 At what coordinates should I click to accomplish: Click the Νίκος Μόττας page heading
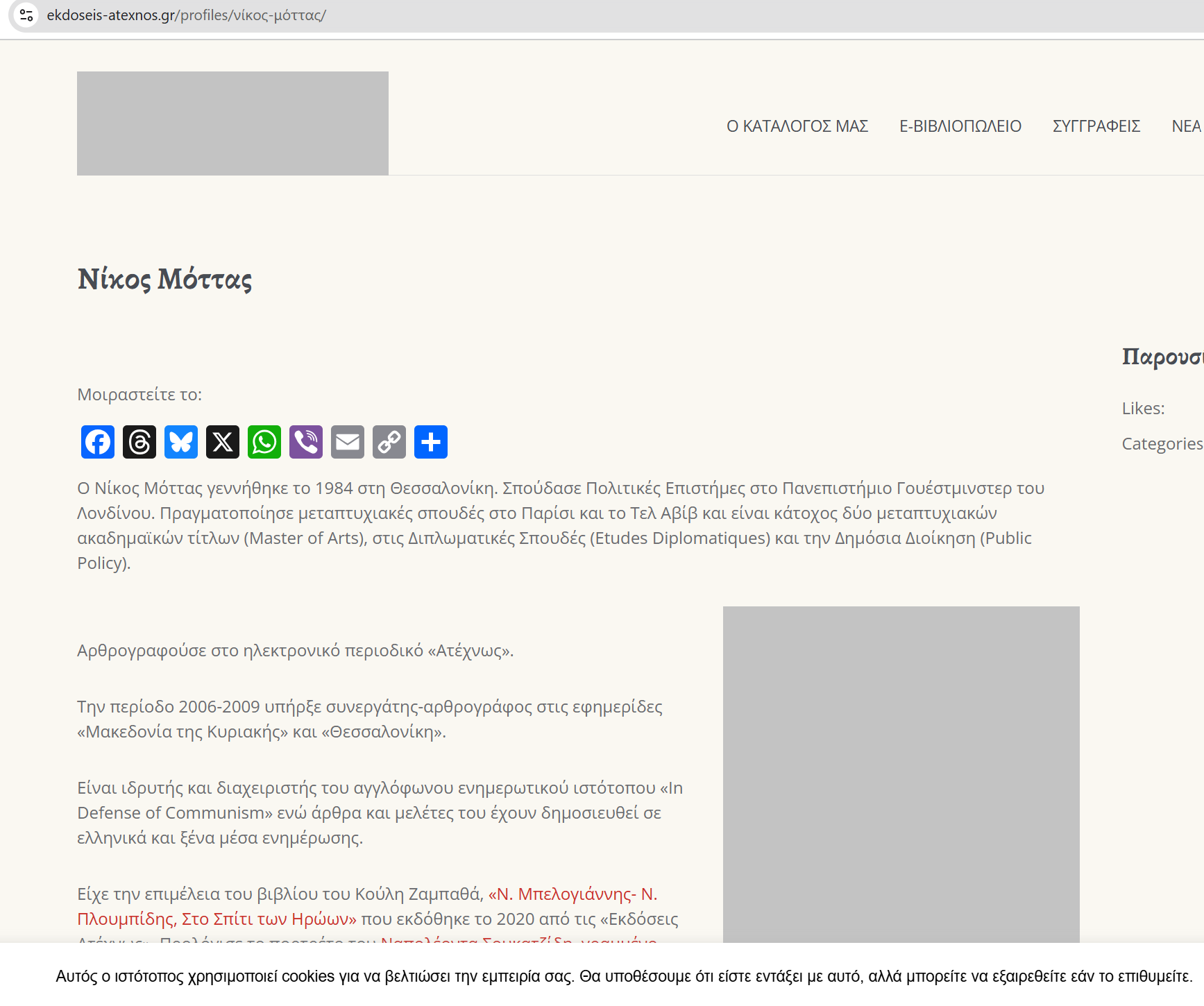coord(165,279)
